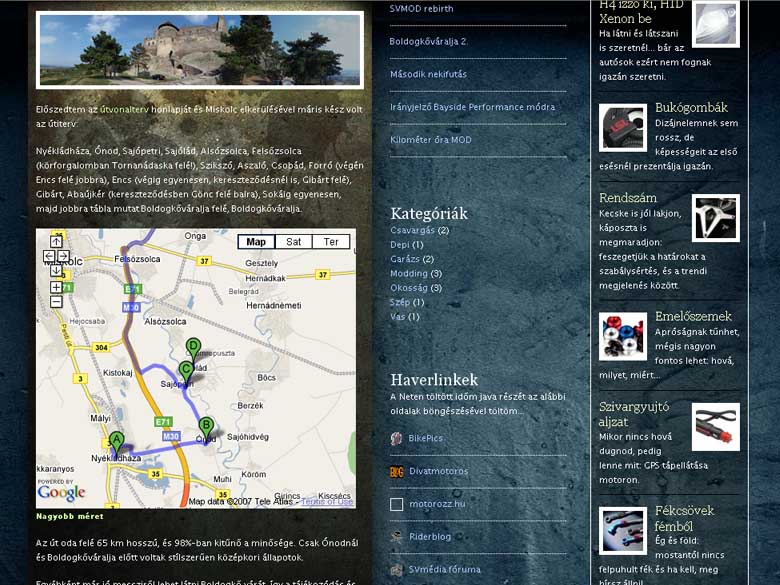Select the Map view type
This screenshot has width=780, height=585.
pyautogui.click(x=256, y=242)
